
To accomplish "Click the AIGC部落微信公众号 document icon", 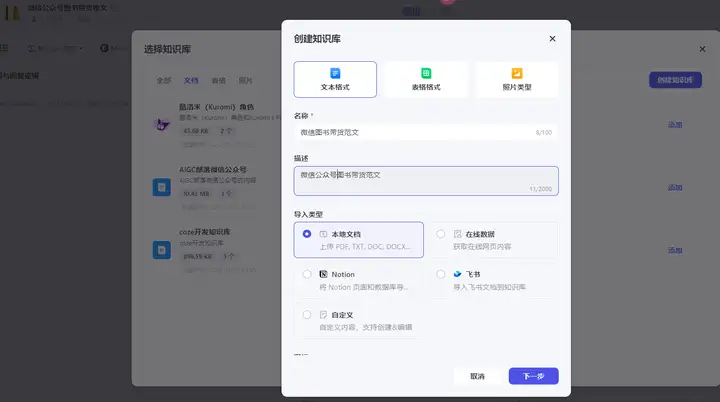I will [162, 187].
